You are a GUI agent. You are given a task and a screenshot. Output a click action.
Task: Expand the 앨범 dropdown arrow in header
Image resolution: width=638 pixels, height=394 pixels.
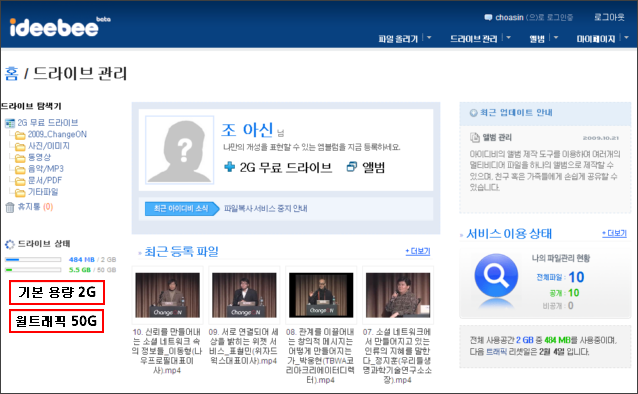click(556, 37)
